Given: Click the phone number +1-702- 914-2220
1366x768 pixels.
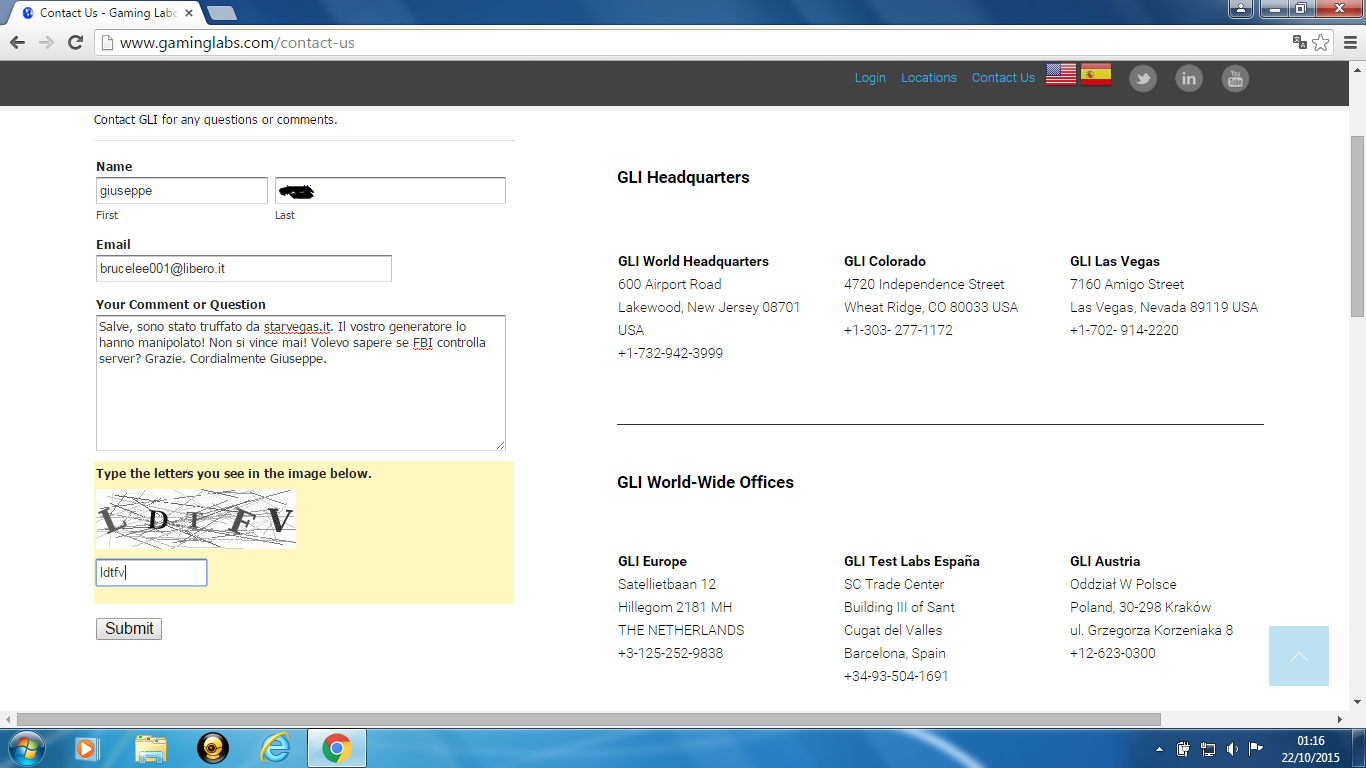Looking at the screenshot, I should 1124,330.
